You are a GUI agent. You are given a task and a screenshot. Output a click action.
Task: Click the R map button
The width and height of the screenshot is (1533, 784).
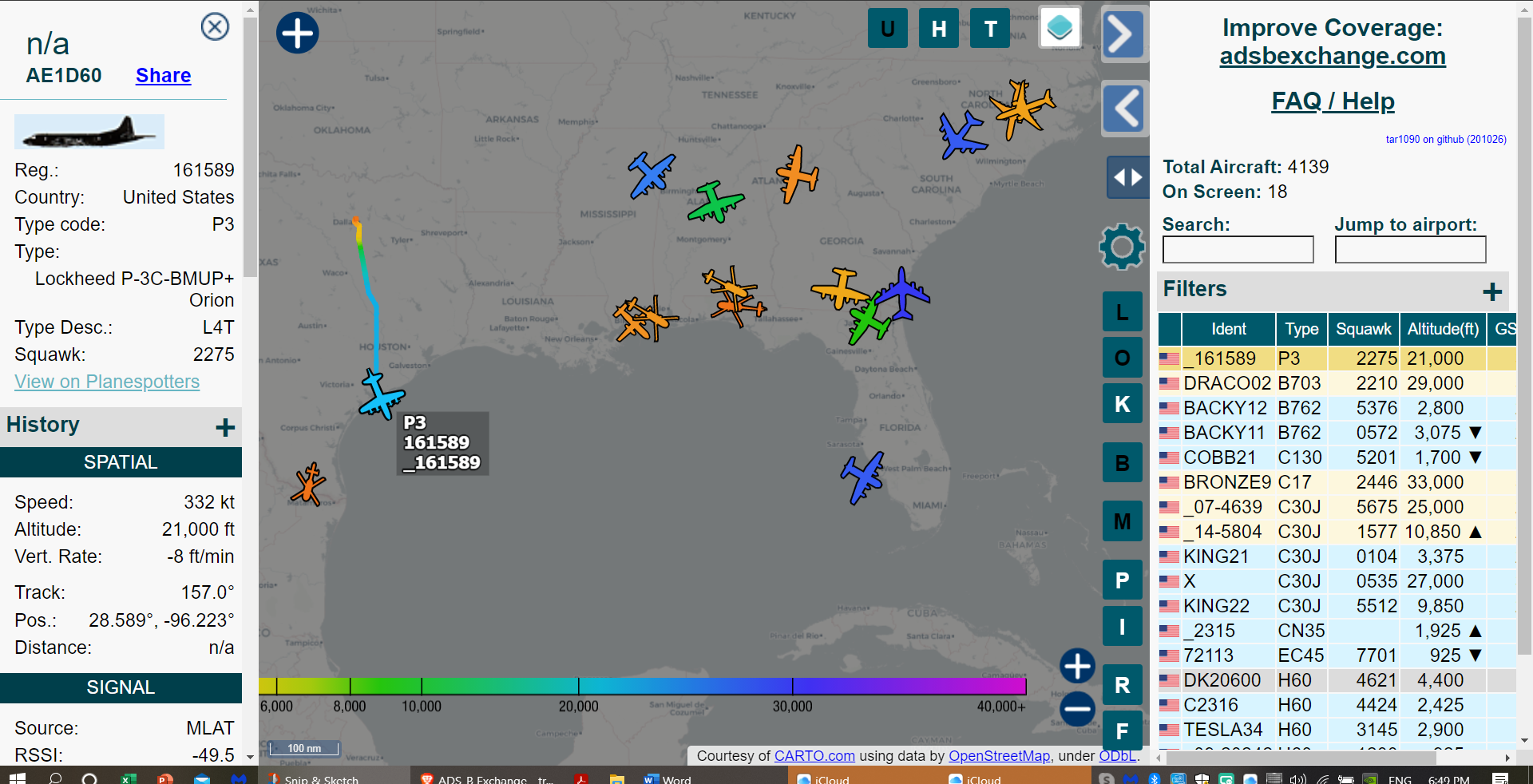[1122, 685]
